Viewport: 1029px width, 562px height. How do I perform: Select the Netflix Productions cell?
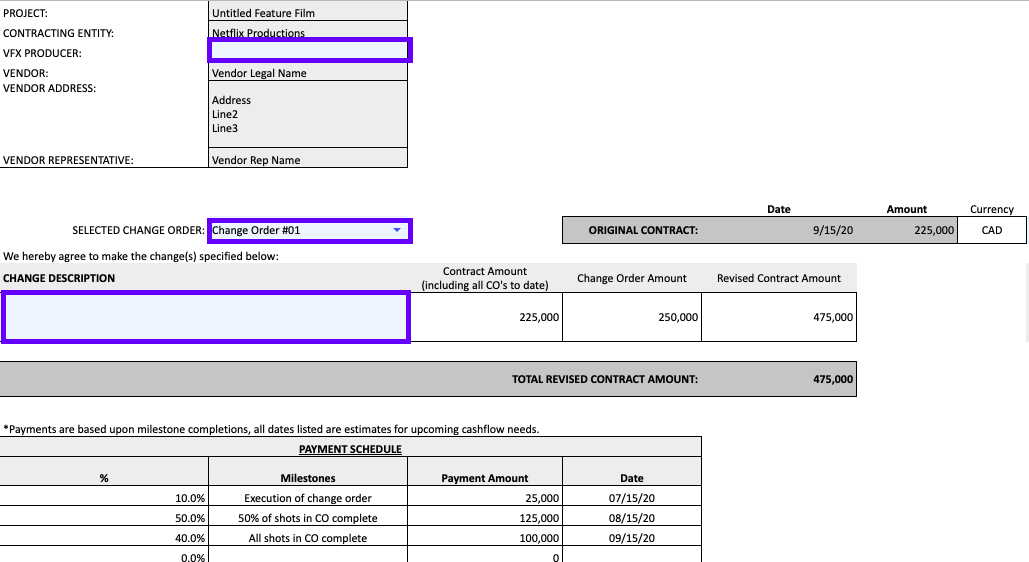pos(308,32)
